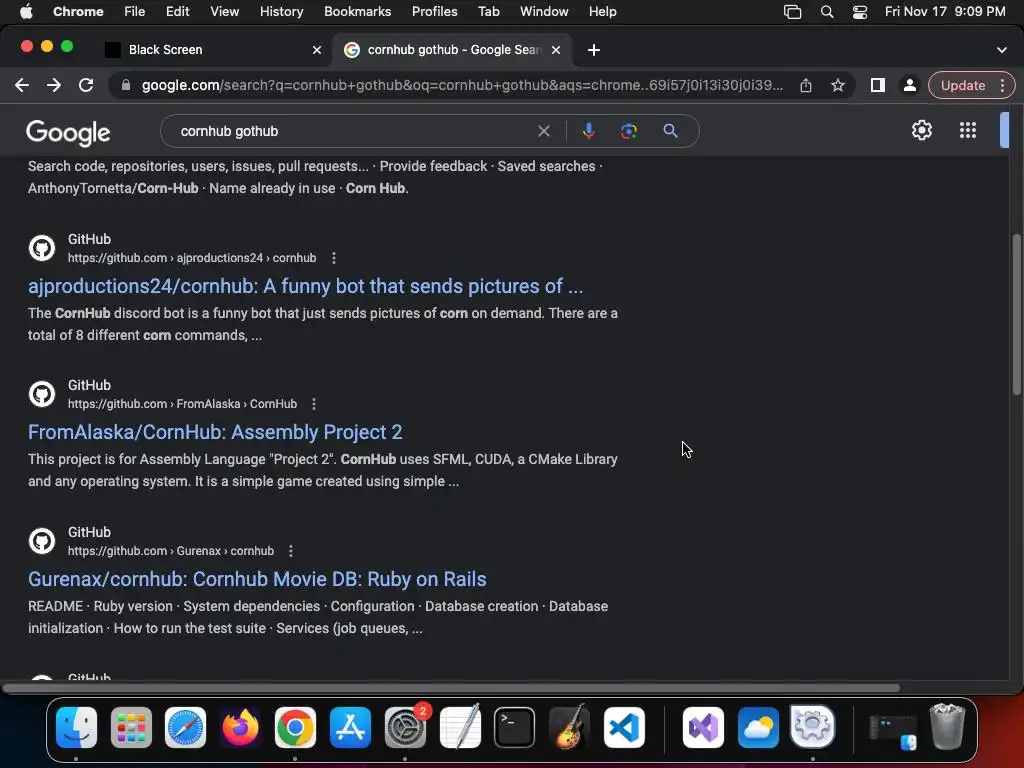
Task: Launch Firefox from the Dock
Action: click(x=240, y=727)
